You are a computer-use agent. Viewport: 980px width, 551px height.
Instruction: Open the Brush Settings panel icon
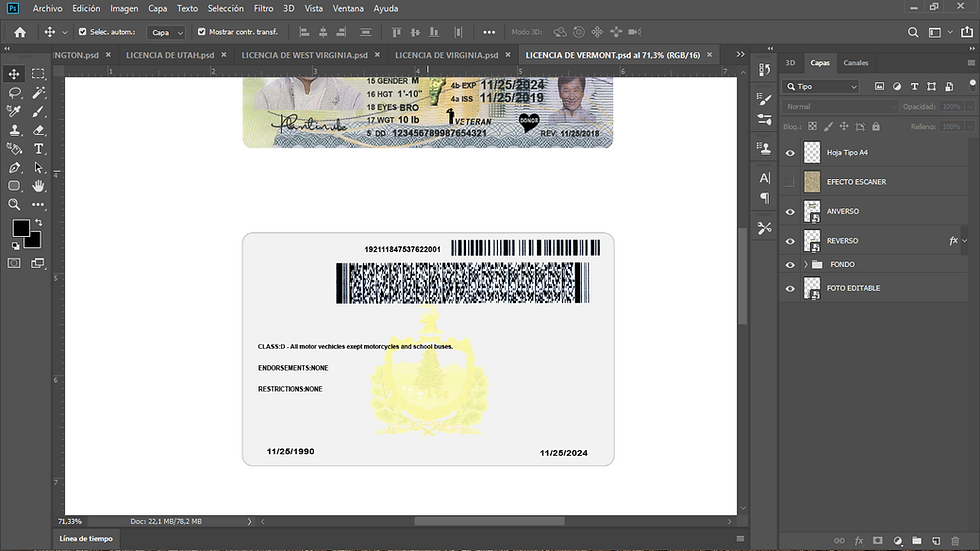click(764, 99)
